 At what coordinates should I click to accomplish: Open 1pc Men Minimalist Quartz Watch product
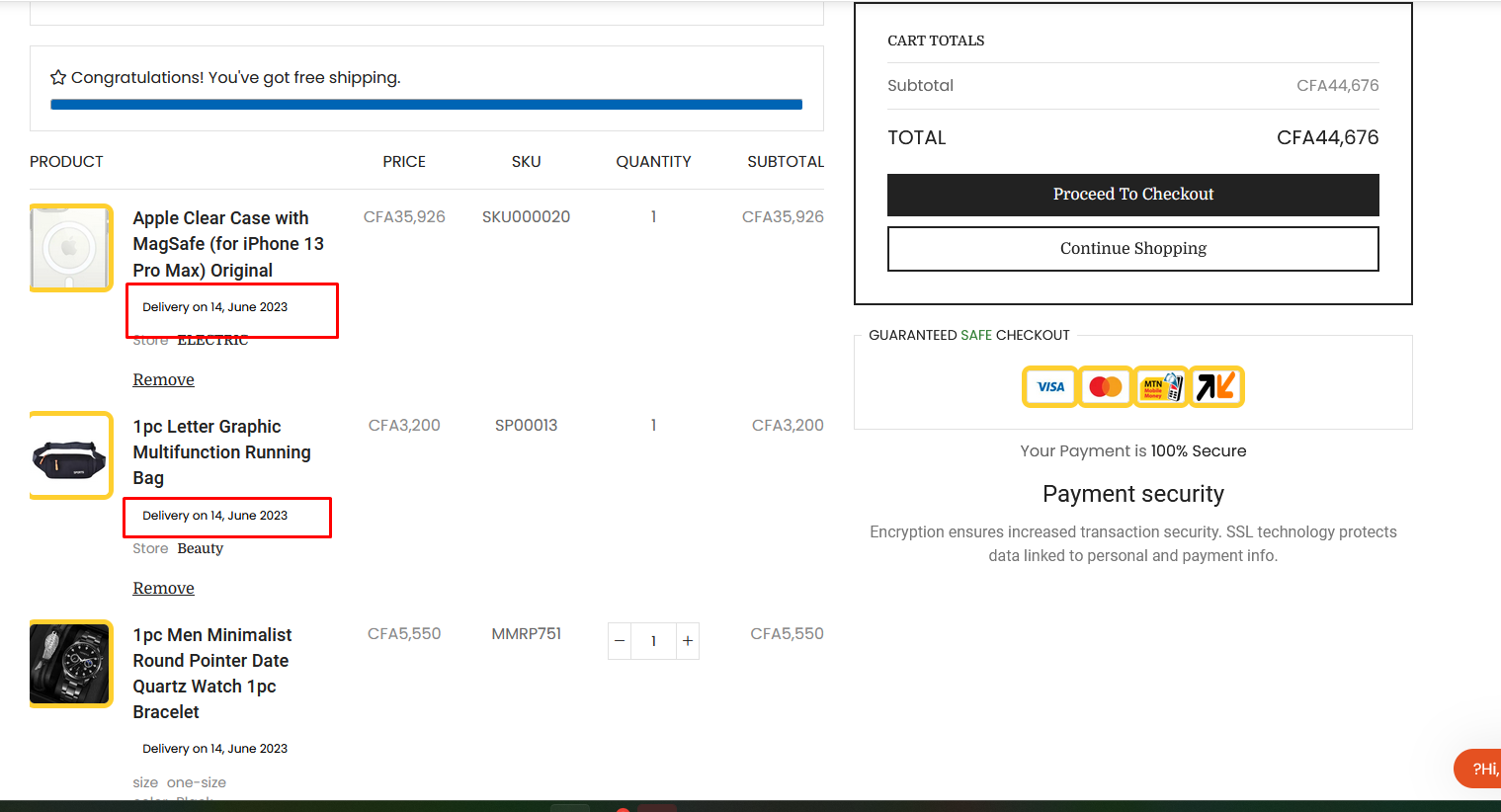pos(212,673)
